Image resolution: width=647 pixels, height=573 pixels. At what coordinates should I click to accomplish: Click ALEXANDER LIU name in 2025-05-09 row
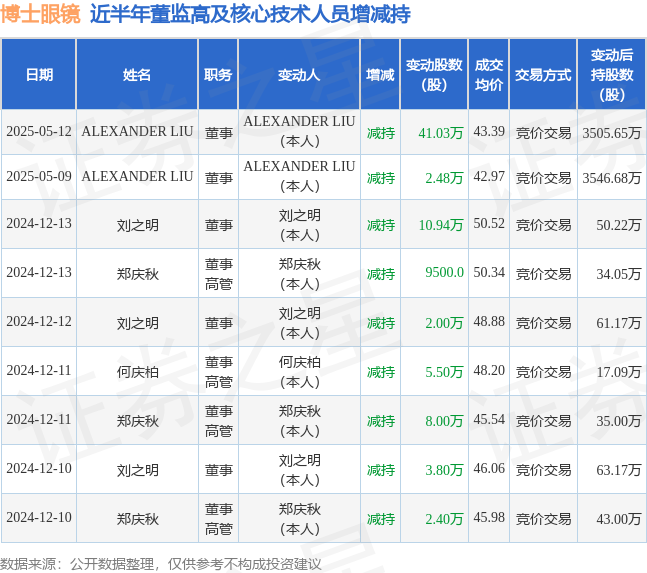[x=137, y=177]
